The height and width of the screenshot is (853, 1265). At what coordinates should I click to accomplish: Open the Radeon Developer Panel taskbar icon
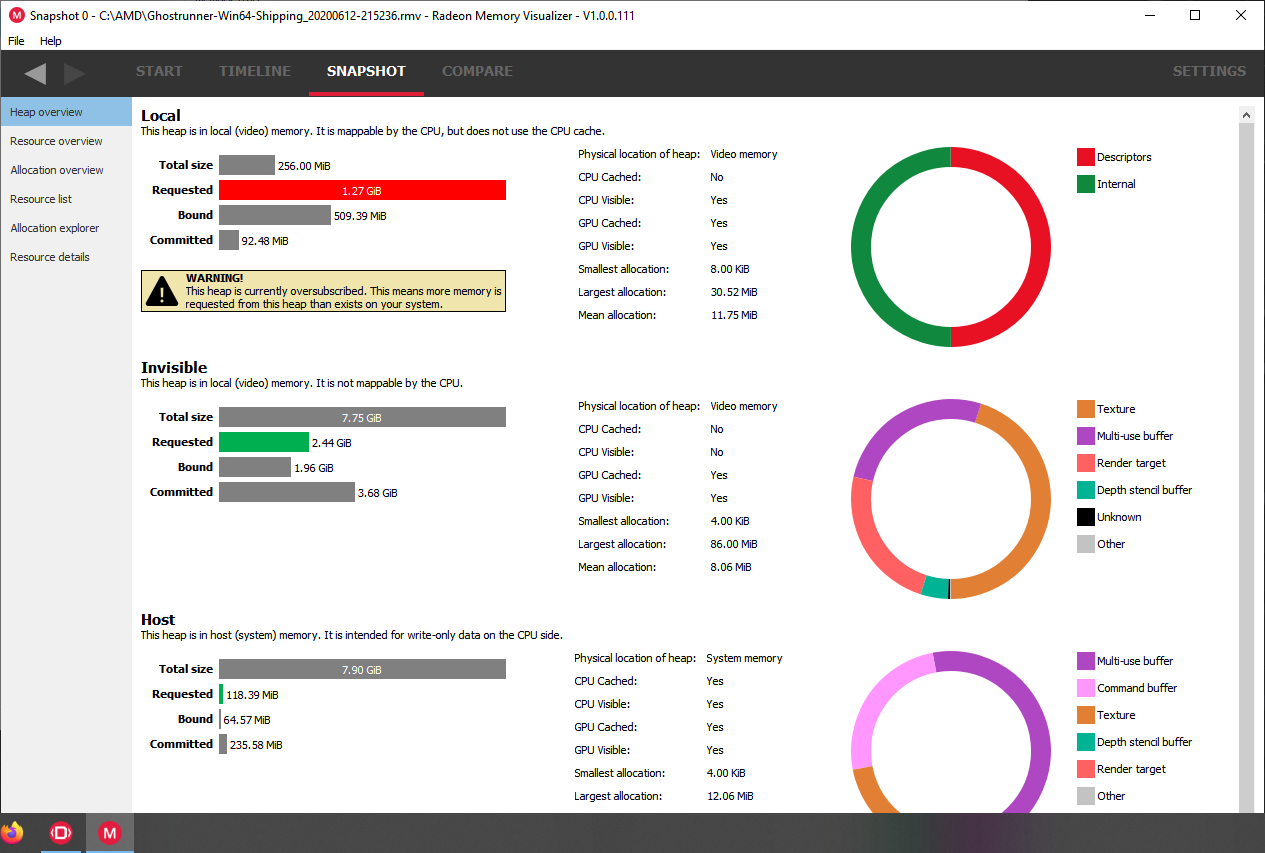(x=61, y=832)
